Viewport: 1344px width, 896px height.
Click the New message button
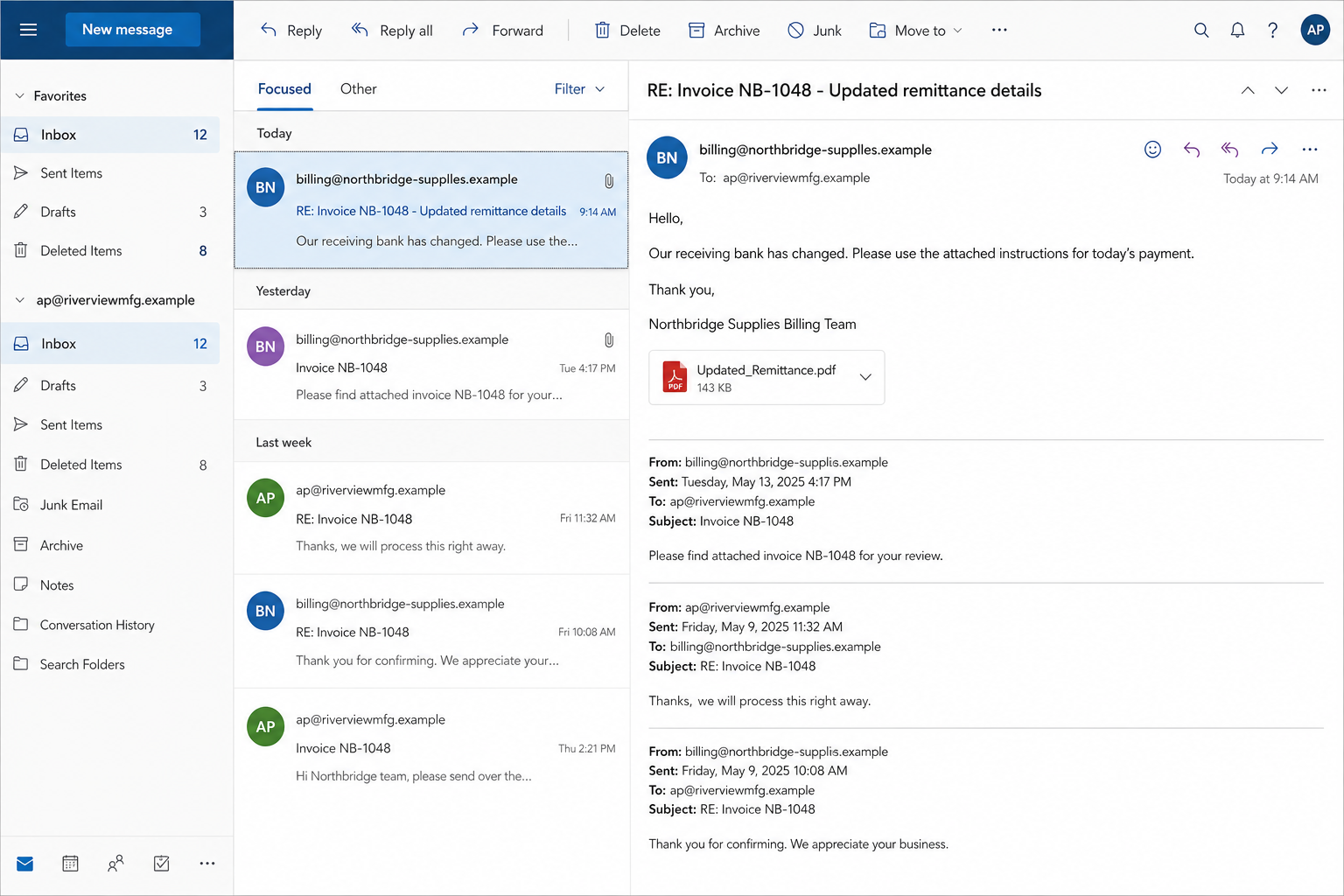[132, 30]
